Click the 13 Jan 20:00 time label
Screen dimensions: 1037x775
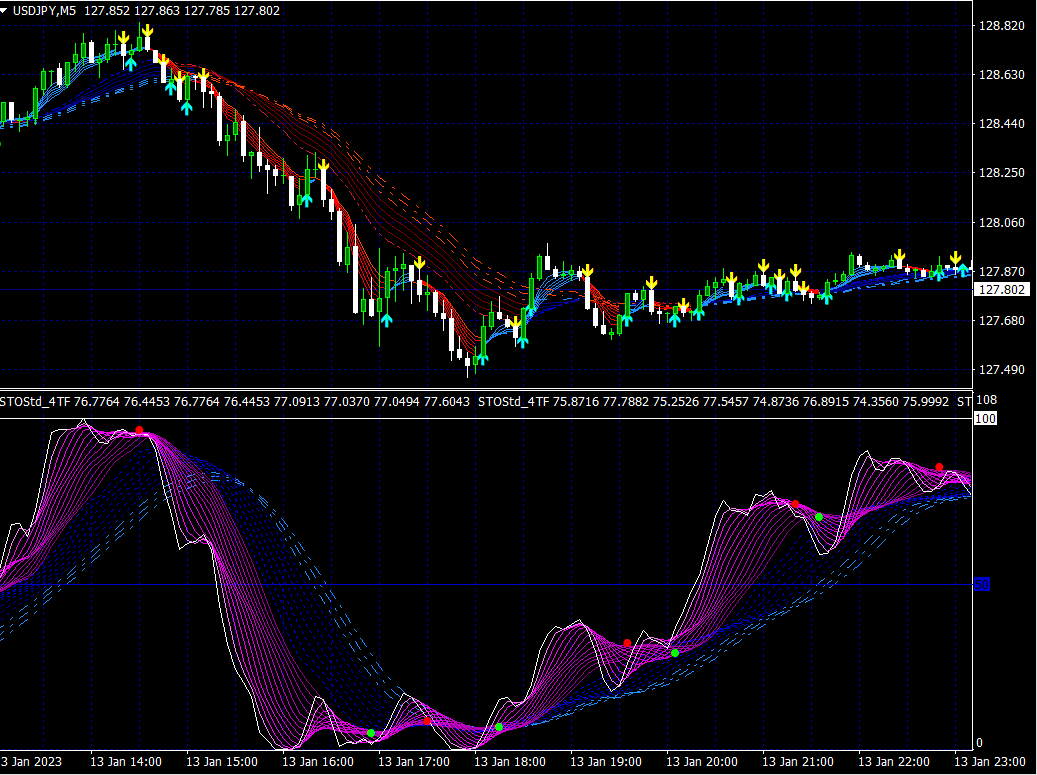[x=702, y=762]
